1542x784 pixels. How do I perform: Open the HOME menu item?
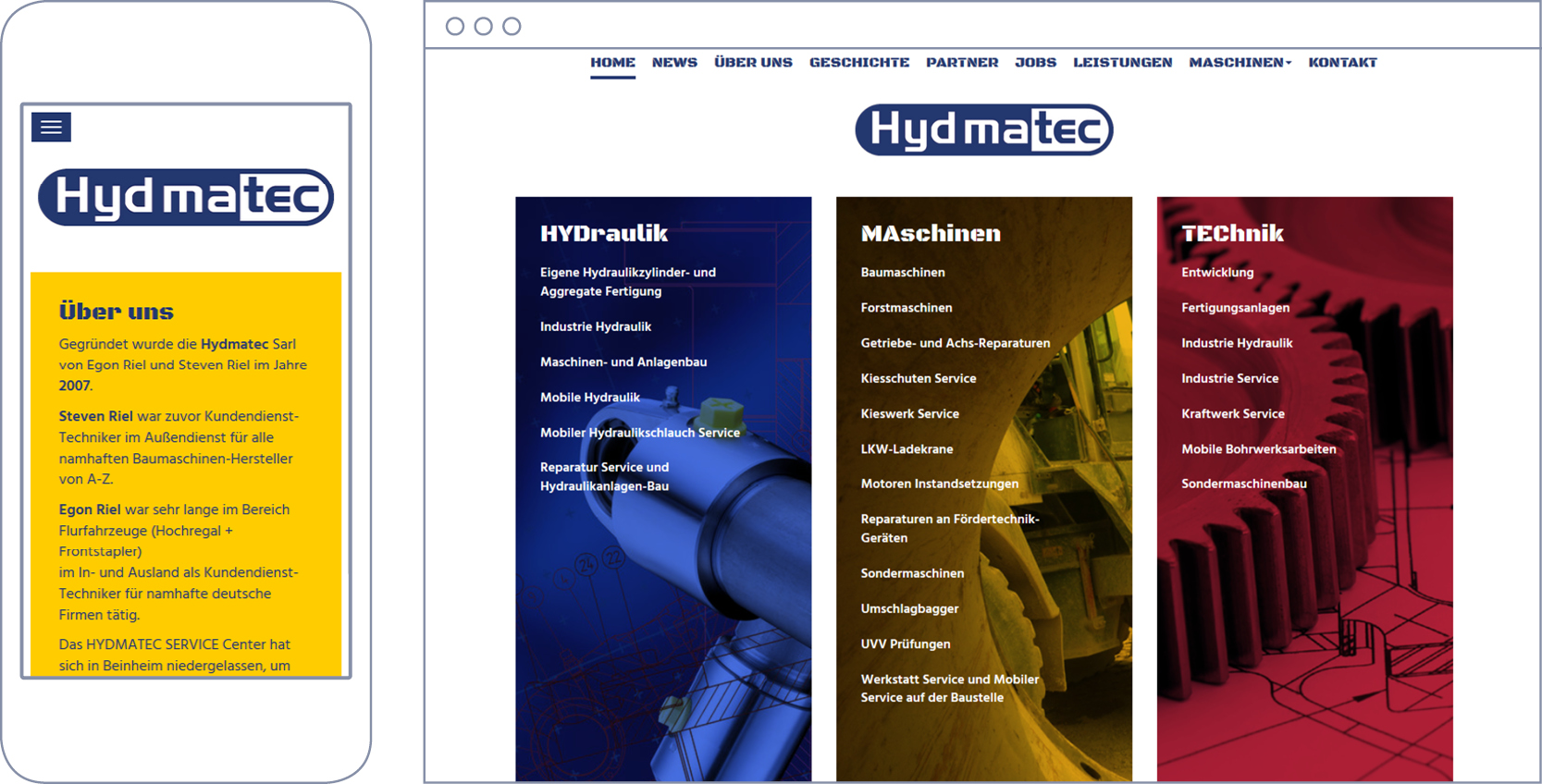(x=612, y=63)
